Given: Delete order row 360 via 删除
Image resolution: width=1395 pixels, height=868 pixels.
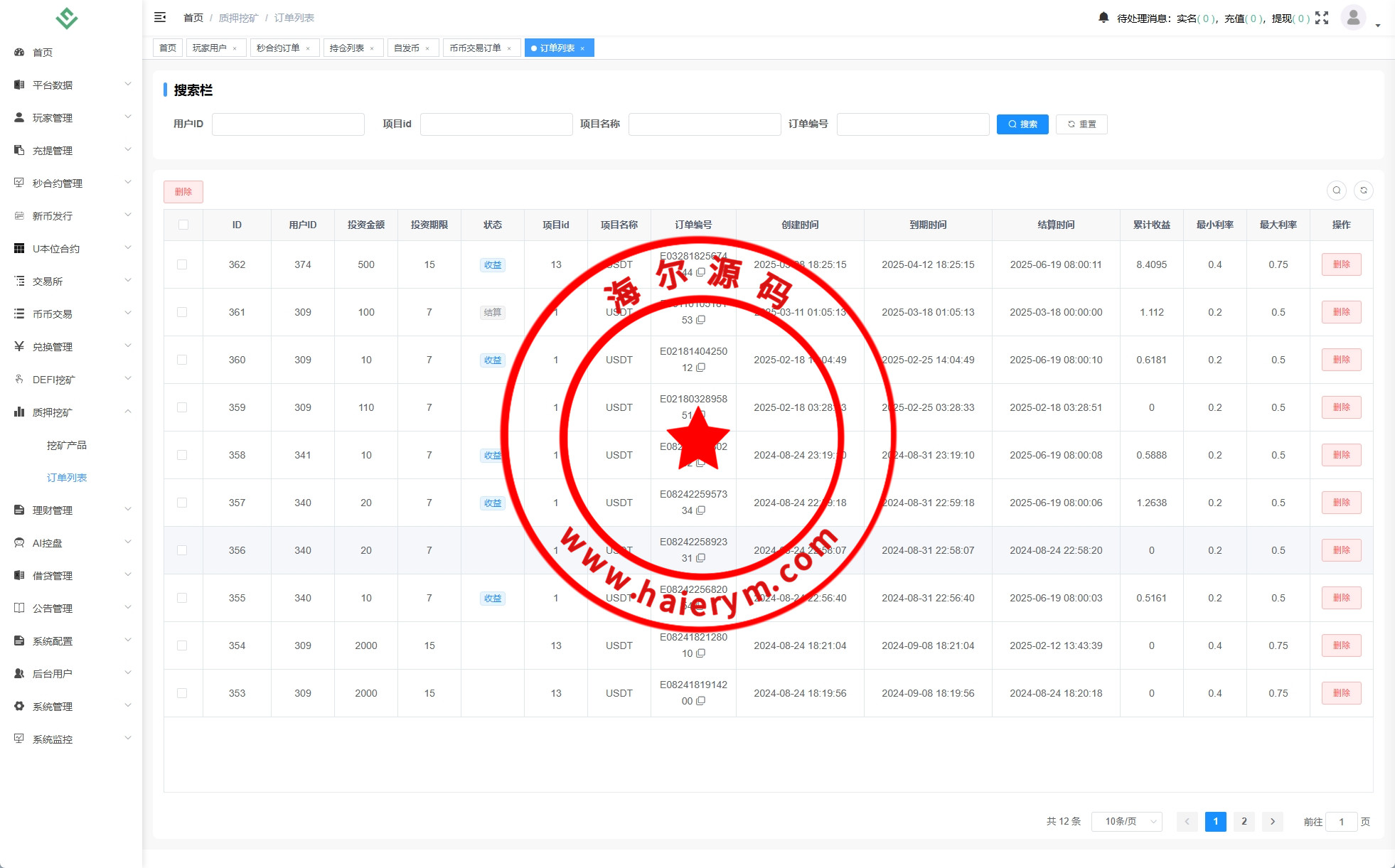Looking at the screenshot, I should coord(1341,360).
